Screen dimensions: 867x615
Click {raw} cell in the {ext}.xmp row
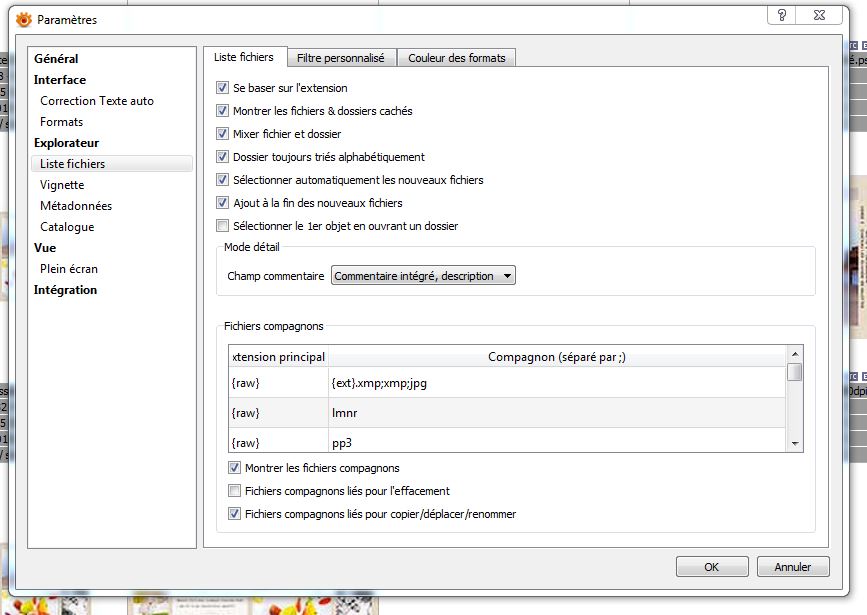279,383
